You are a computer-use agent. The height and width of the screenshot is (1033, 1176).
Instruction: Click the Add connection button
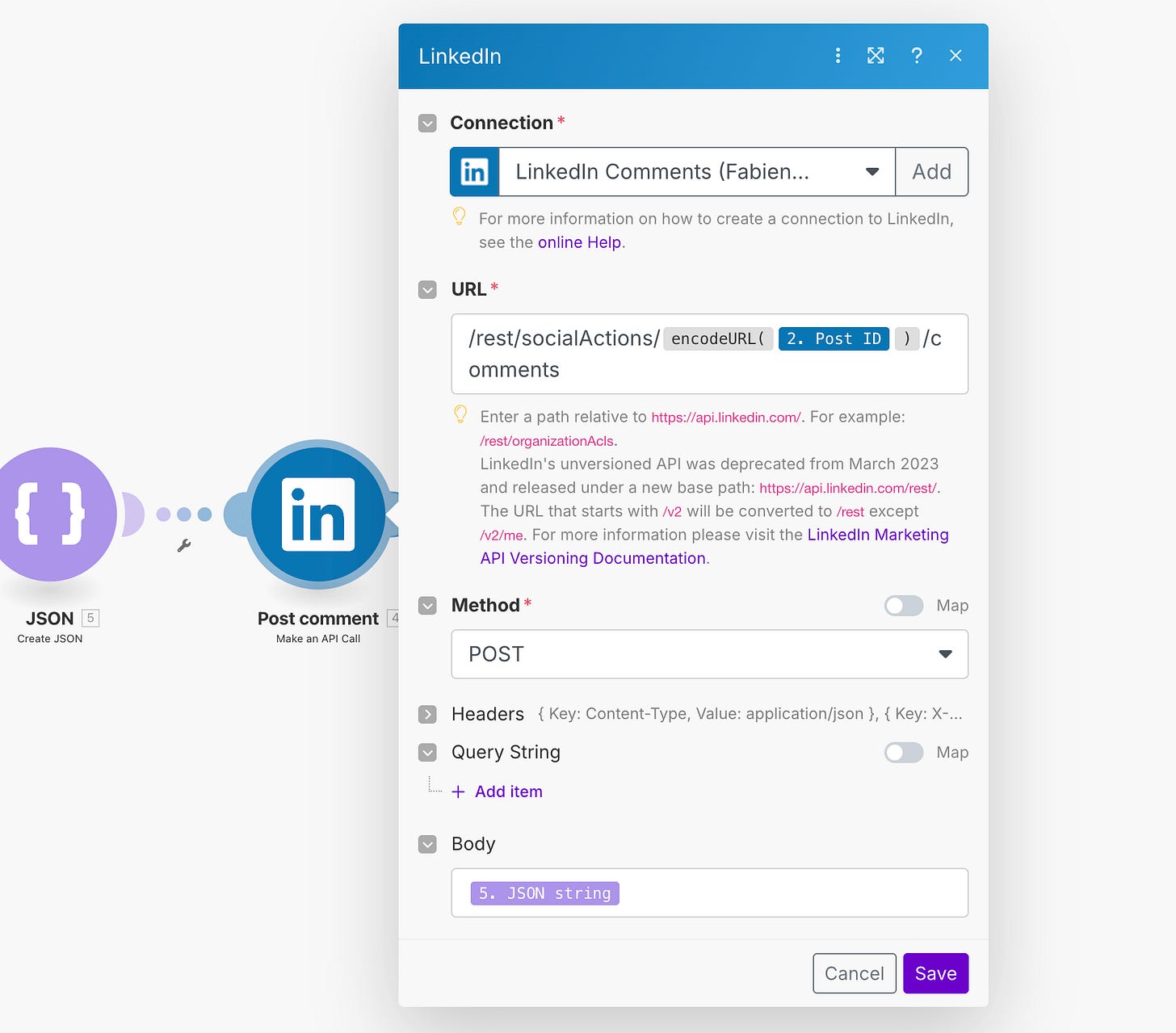(x=931, y=171)
